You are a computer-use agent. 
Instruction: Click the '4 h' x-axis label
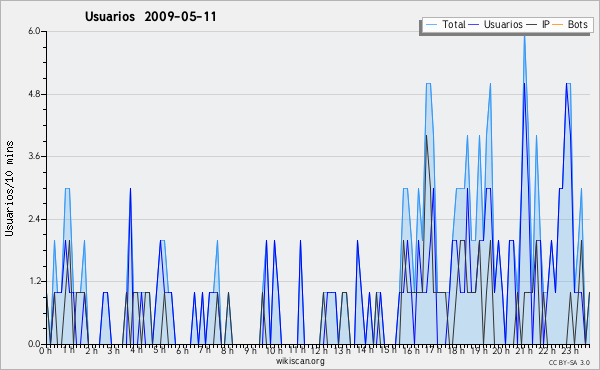point(136,350)
